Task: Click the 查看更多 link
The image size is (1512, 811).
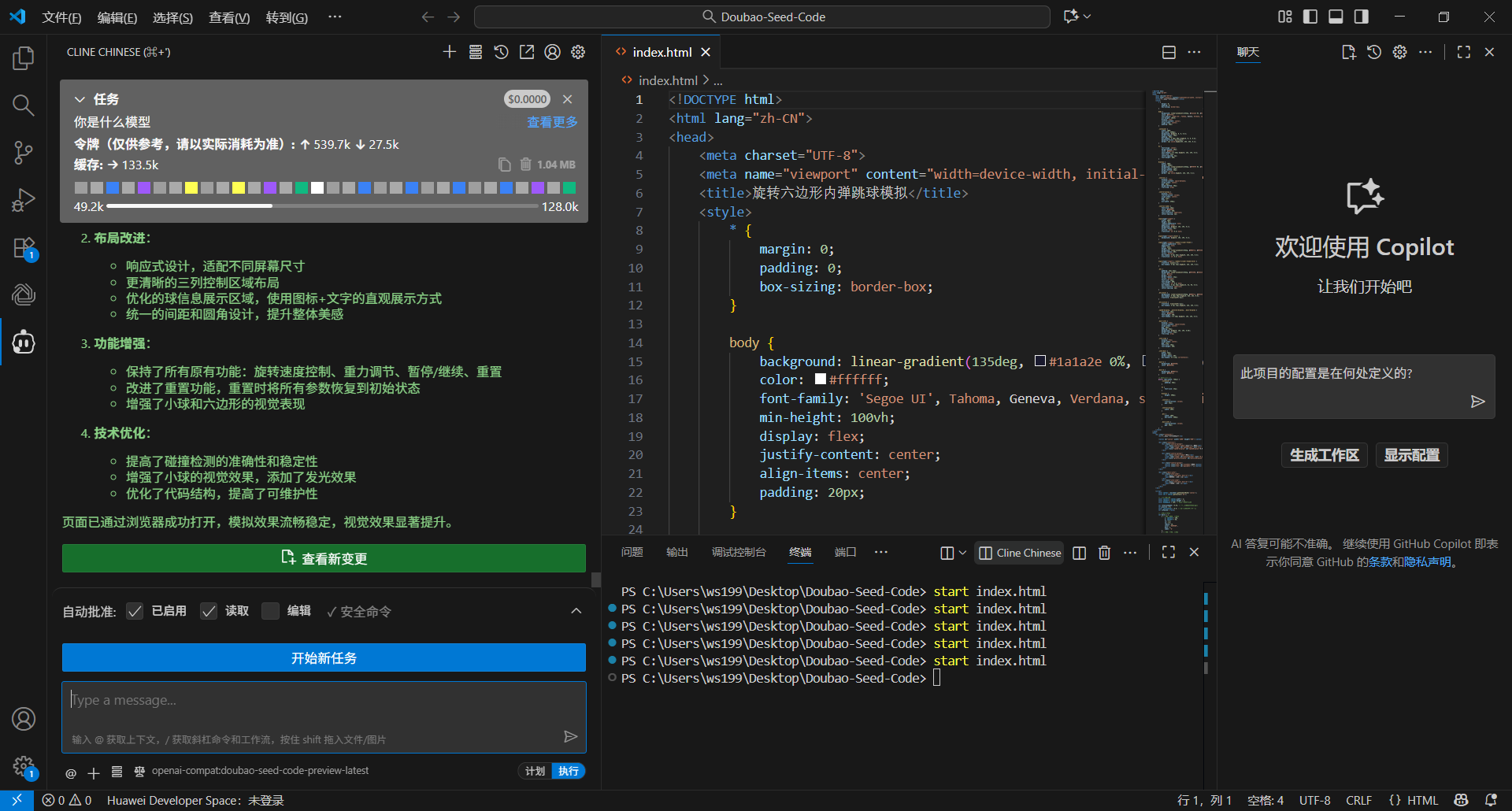Action: point(551,122)
